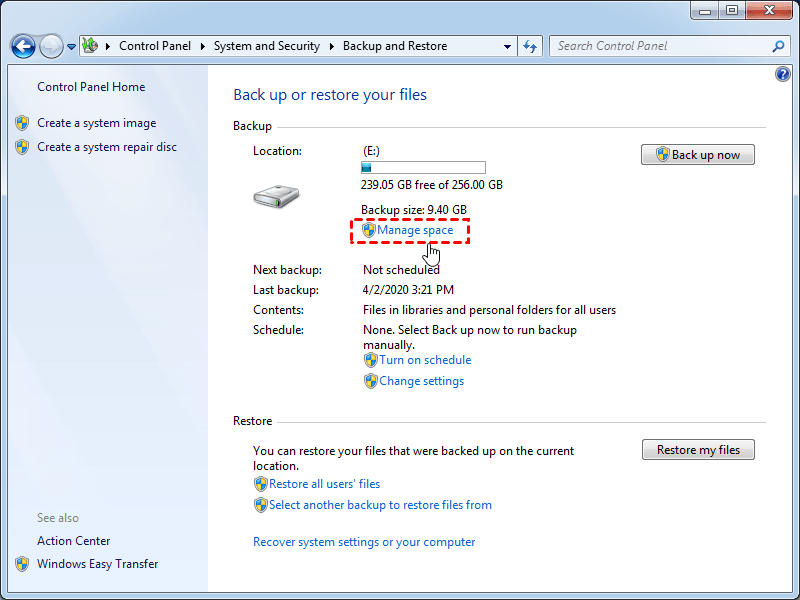800x600 pixels.
Task: Click the Control Panel icon in address bar
Action: coord(90,46)
